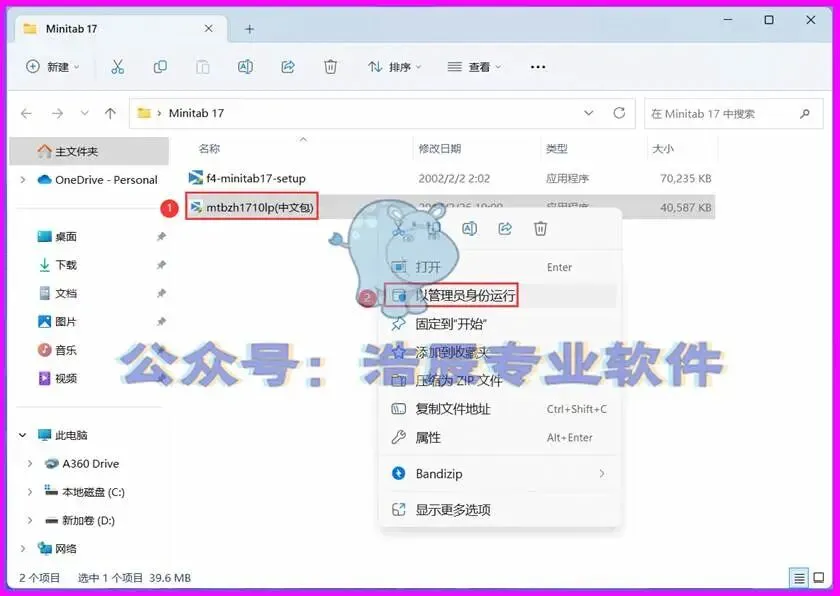Viewport: 840px width, 596px height.
Task: Open 图片 (Pictures) quick access item
Action: (x=57, y=322)
